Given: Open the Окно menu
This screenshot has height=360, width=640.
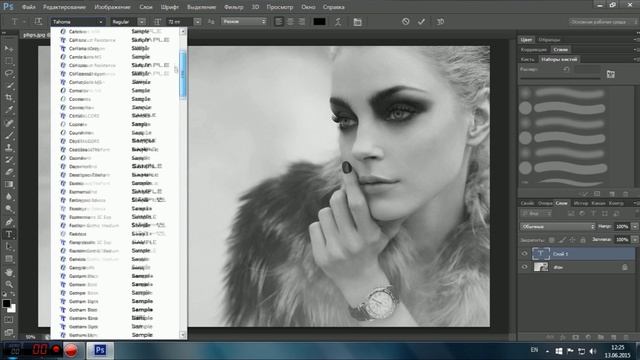Looking at the screenshot, I should tap(308, 7).
